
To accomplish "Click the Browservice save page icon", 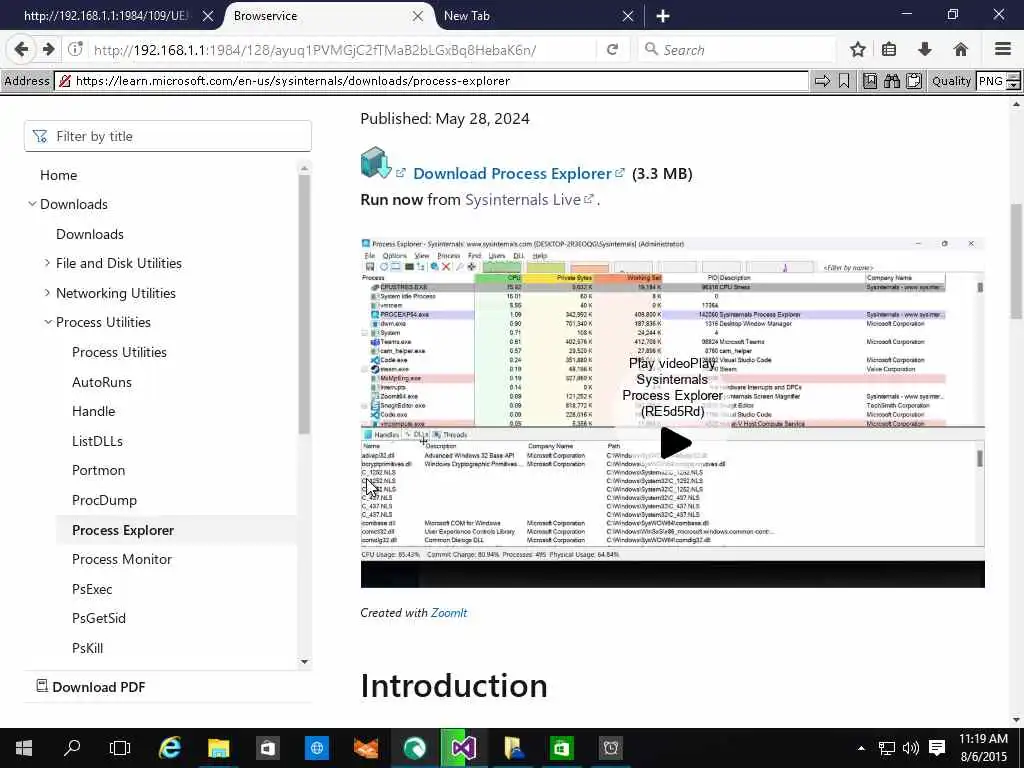I will (869, 81).
